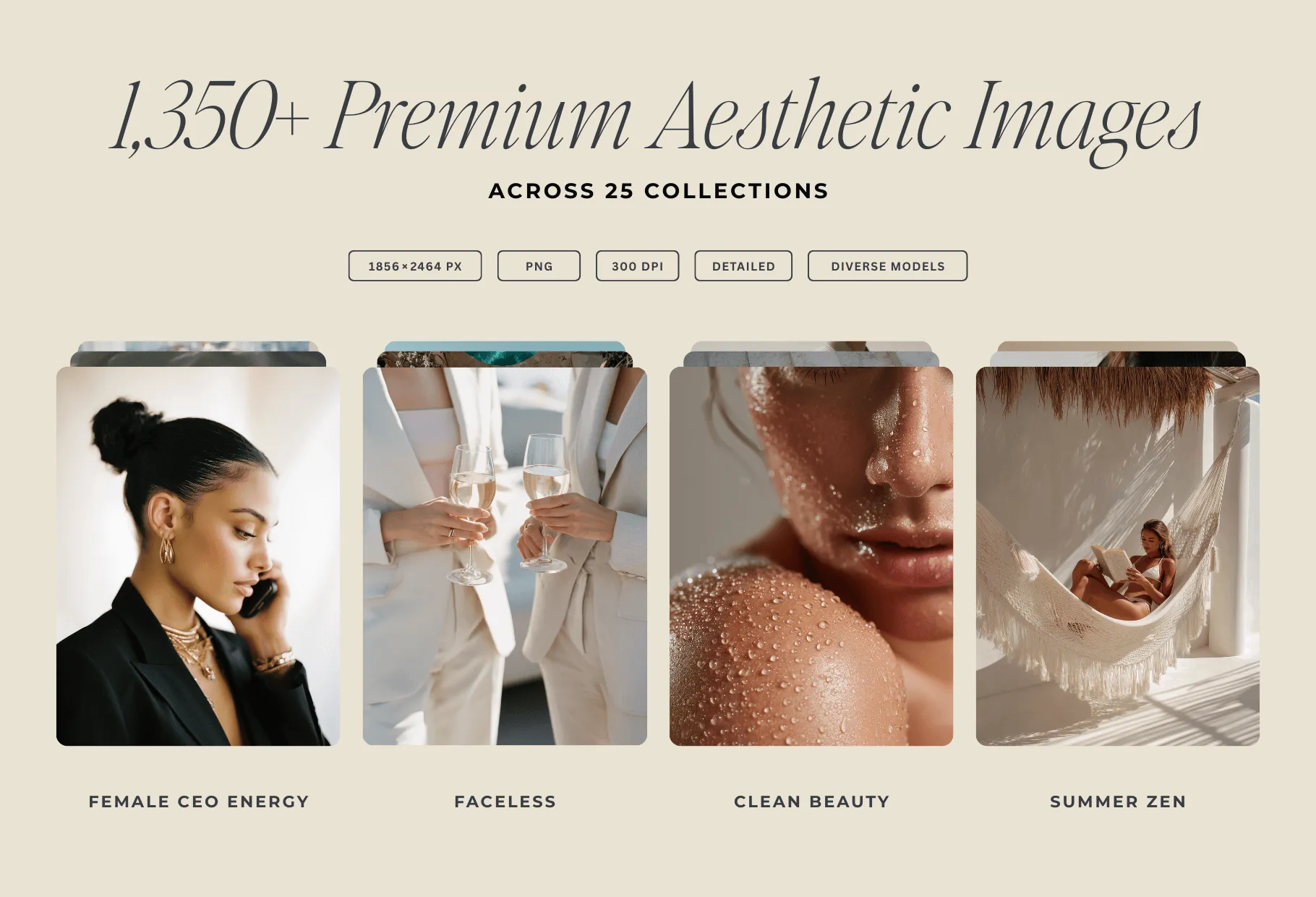Select the PNG format badge
The width and height of the screenshot is (1316, 897).
(x=539, y=265)
